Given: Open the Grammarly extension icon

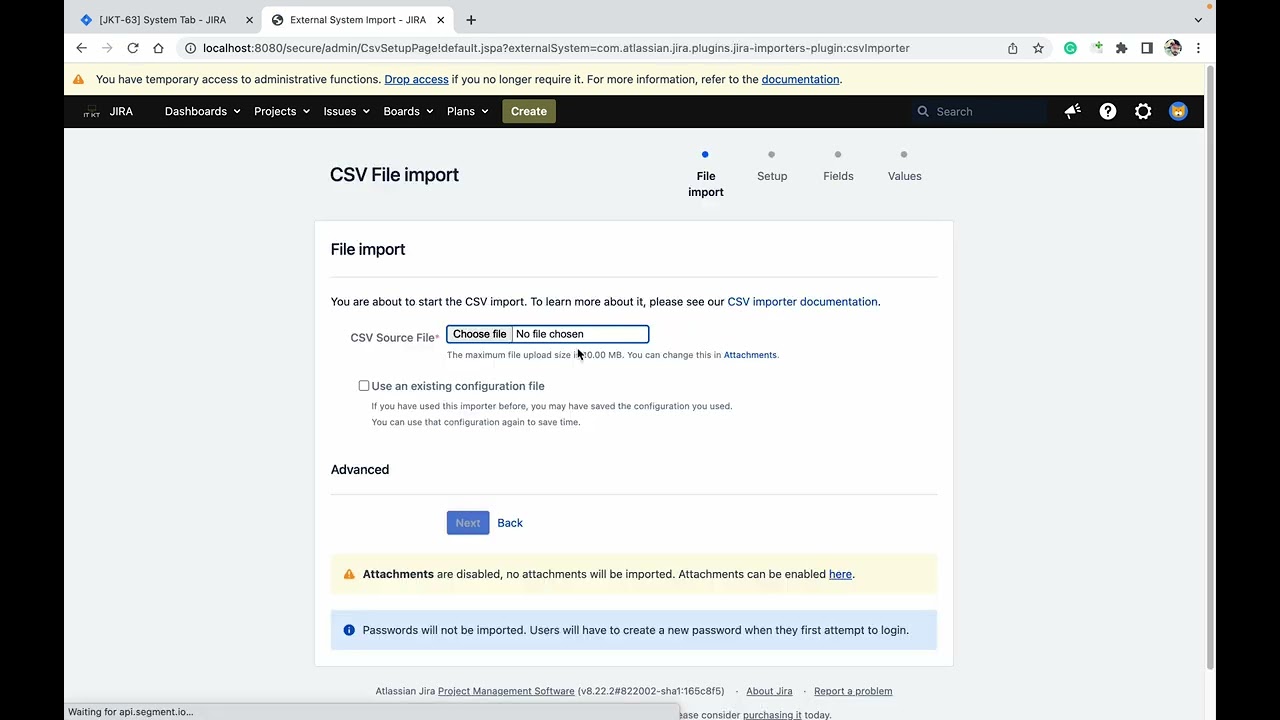Looking at the screenshot, I should point(1070,48).
